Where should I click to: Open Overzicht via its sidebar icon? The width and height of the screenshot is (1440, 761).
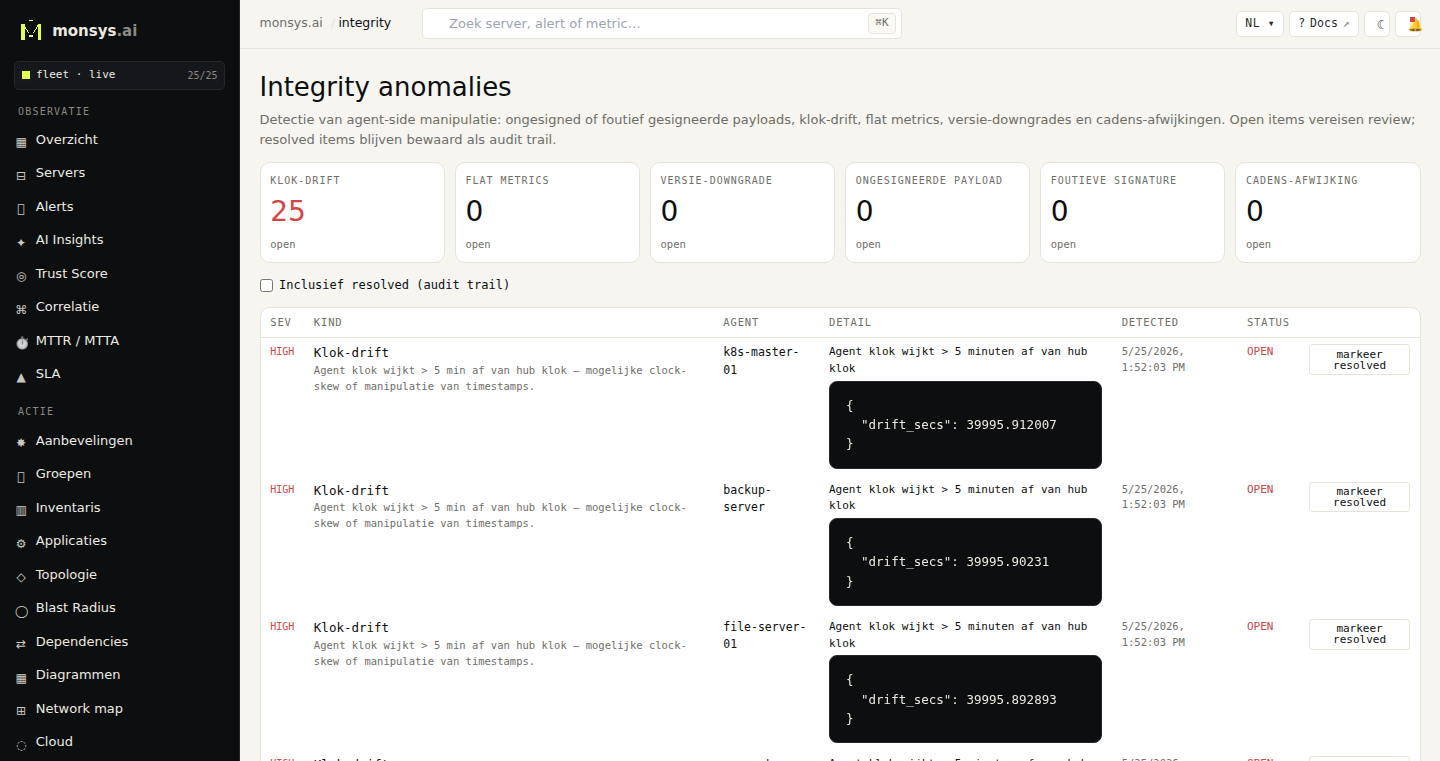(x=22, y=141)
